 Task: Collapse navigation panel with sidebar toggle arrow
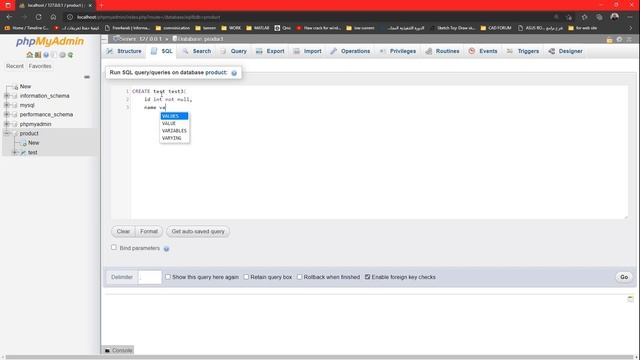pyautogui.click(x=104, y=39)
